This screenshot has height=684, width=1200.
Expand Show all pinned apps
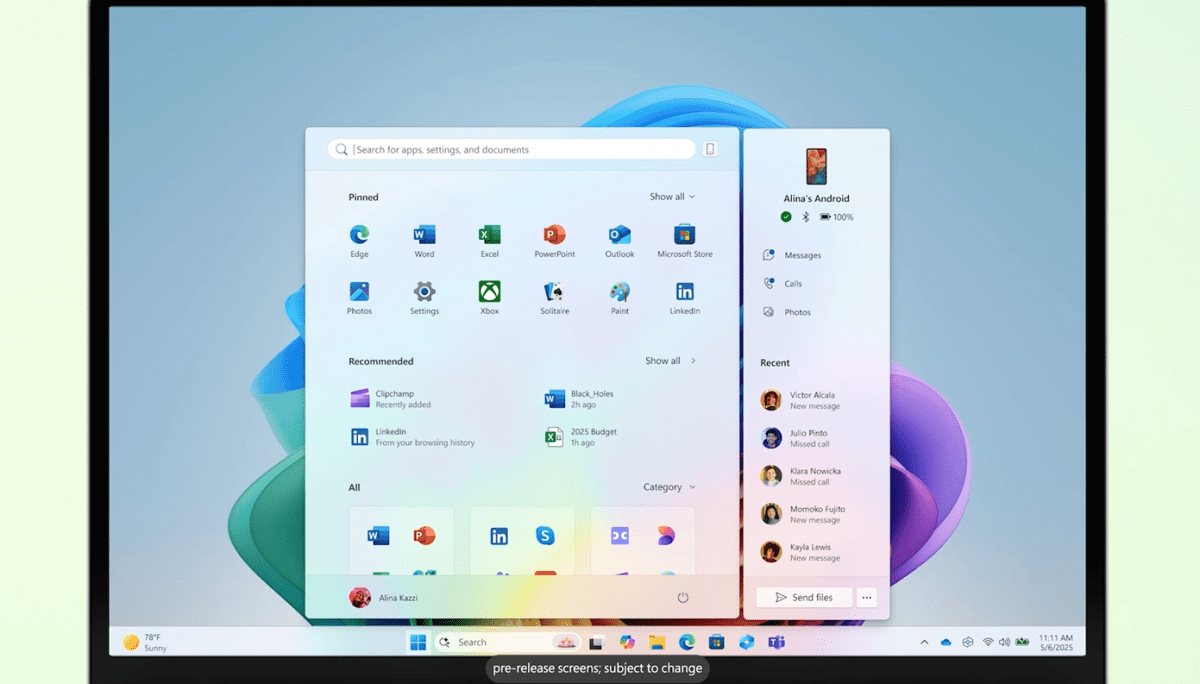(671, 196)
